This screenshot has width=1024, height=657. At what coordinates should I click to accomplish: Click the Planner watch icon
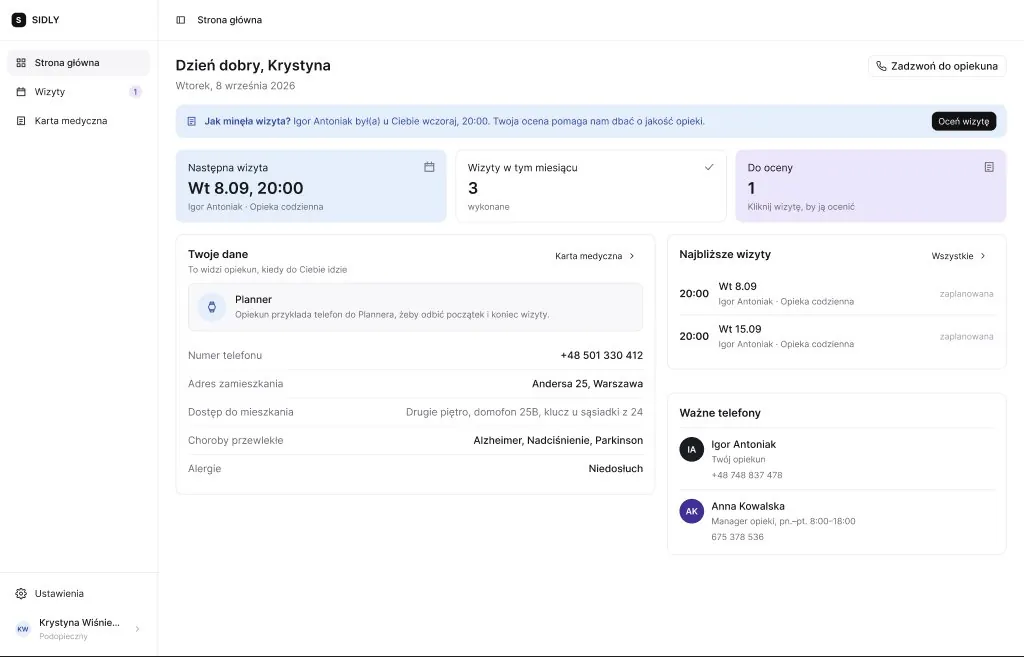point(212,307)
